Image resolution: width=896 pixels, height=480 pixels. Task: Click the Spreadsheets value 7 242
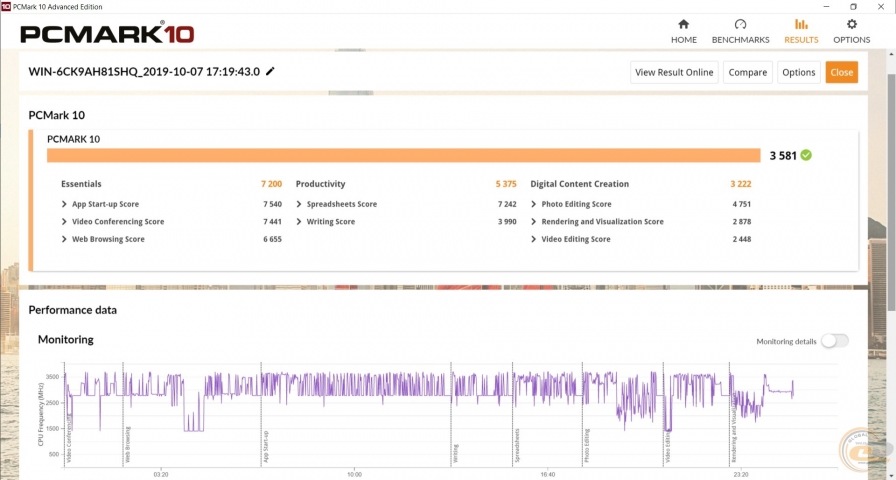tap(507, 204)
